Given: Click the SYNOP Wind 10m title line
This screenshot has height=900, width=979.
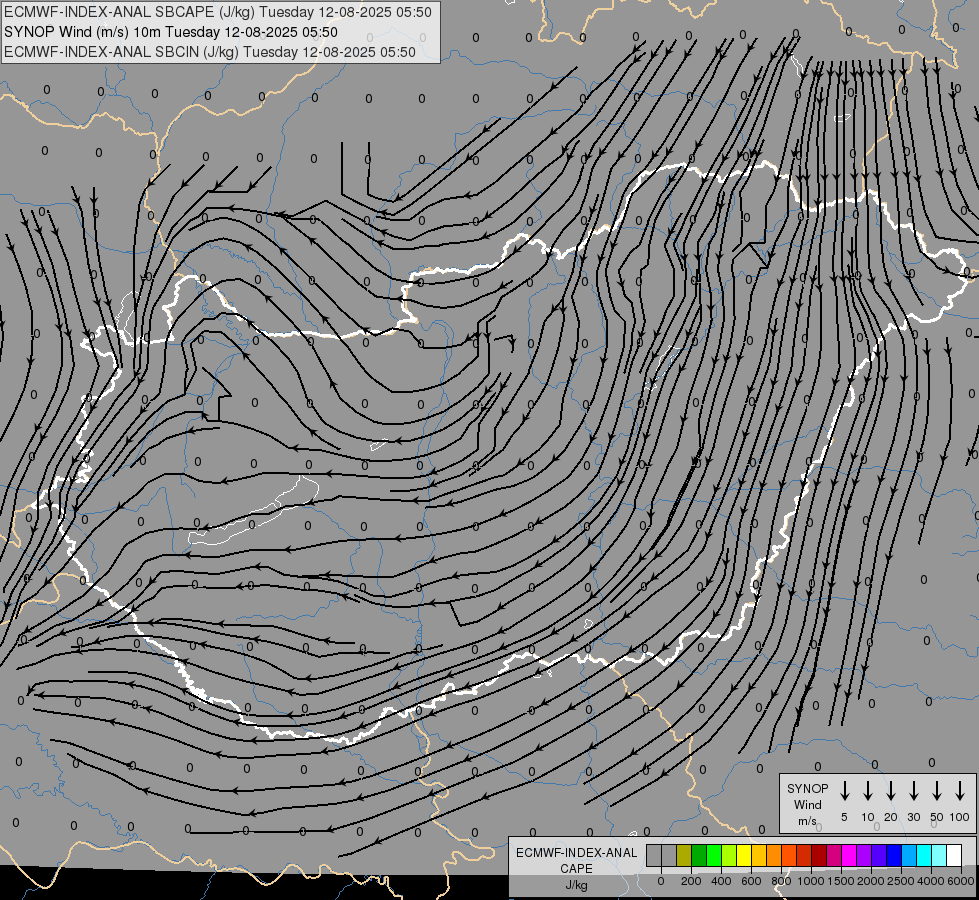Looking at the screenshot, I should 170,32.
